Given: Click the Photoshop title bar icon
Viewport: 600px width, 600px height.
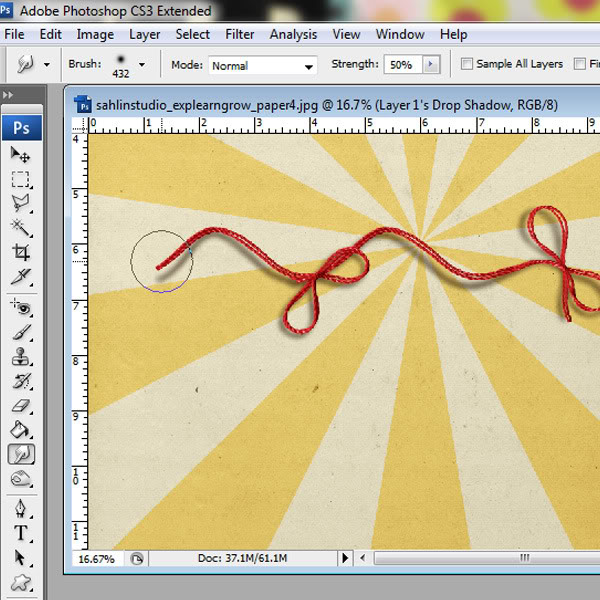Looking at the screenshot, I should point(6,10).
